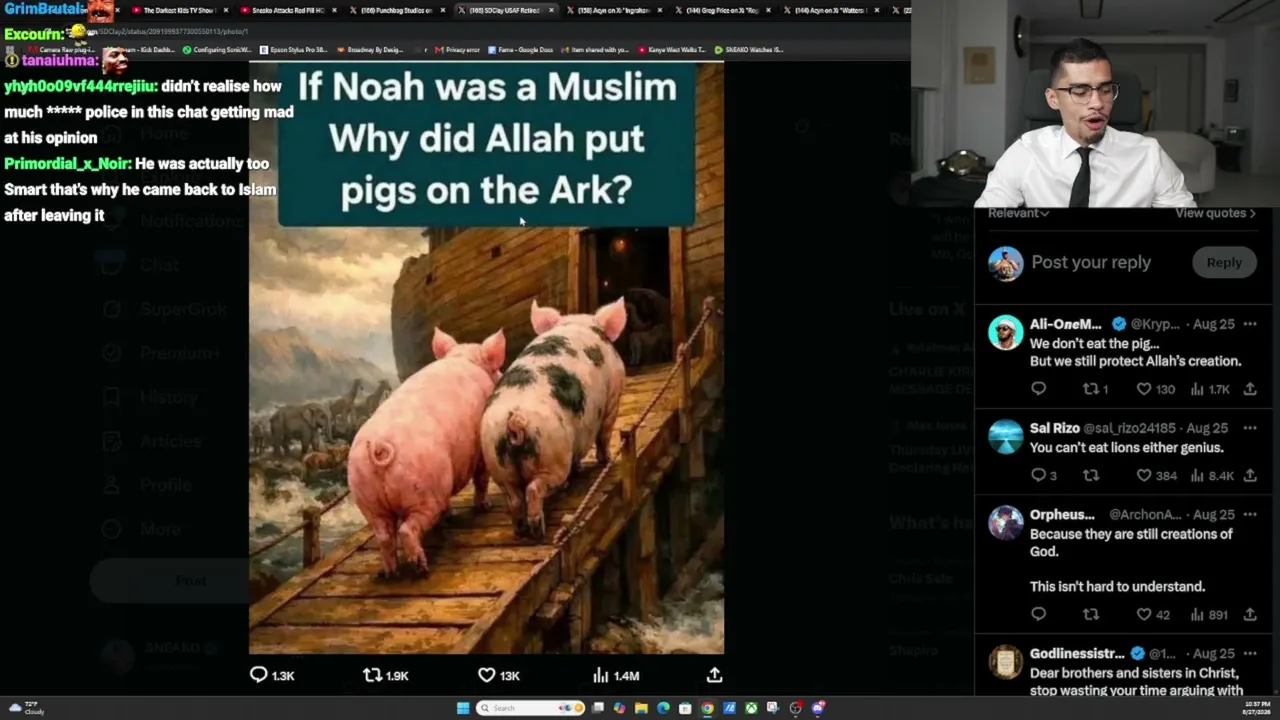Repost the main post with 1.9K reposts

click(x=386, y=675)
